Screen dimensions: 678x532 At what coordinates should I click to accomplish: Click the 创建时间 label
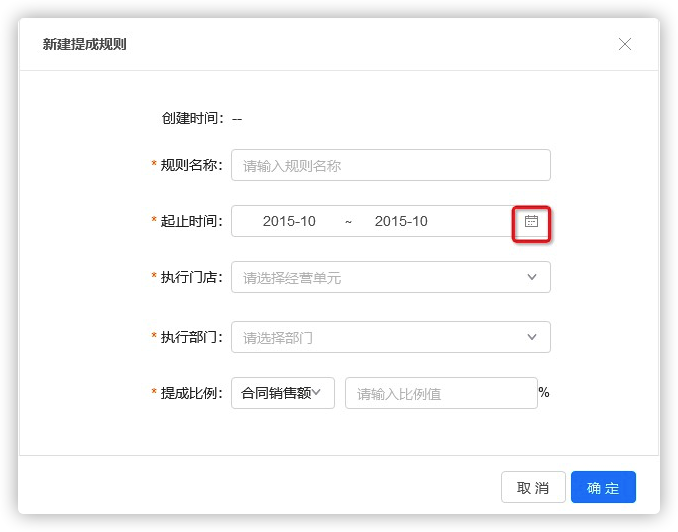[x=193, y=118]
